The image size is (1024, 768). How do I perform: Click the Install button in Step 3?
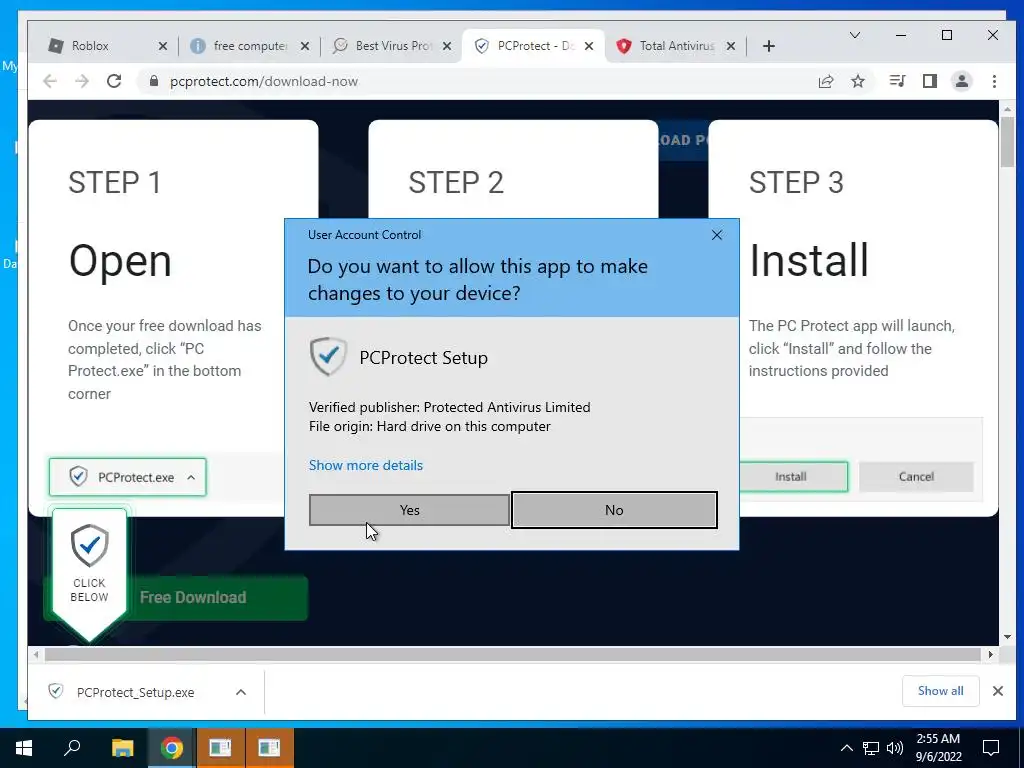point(791,477)
